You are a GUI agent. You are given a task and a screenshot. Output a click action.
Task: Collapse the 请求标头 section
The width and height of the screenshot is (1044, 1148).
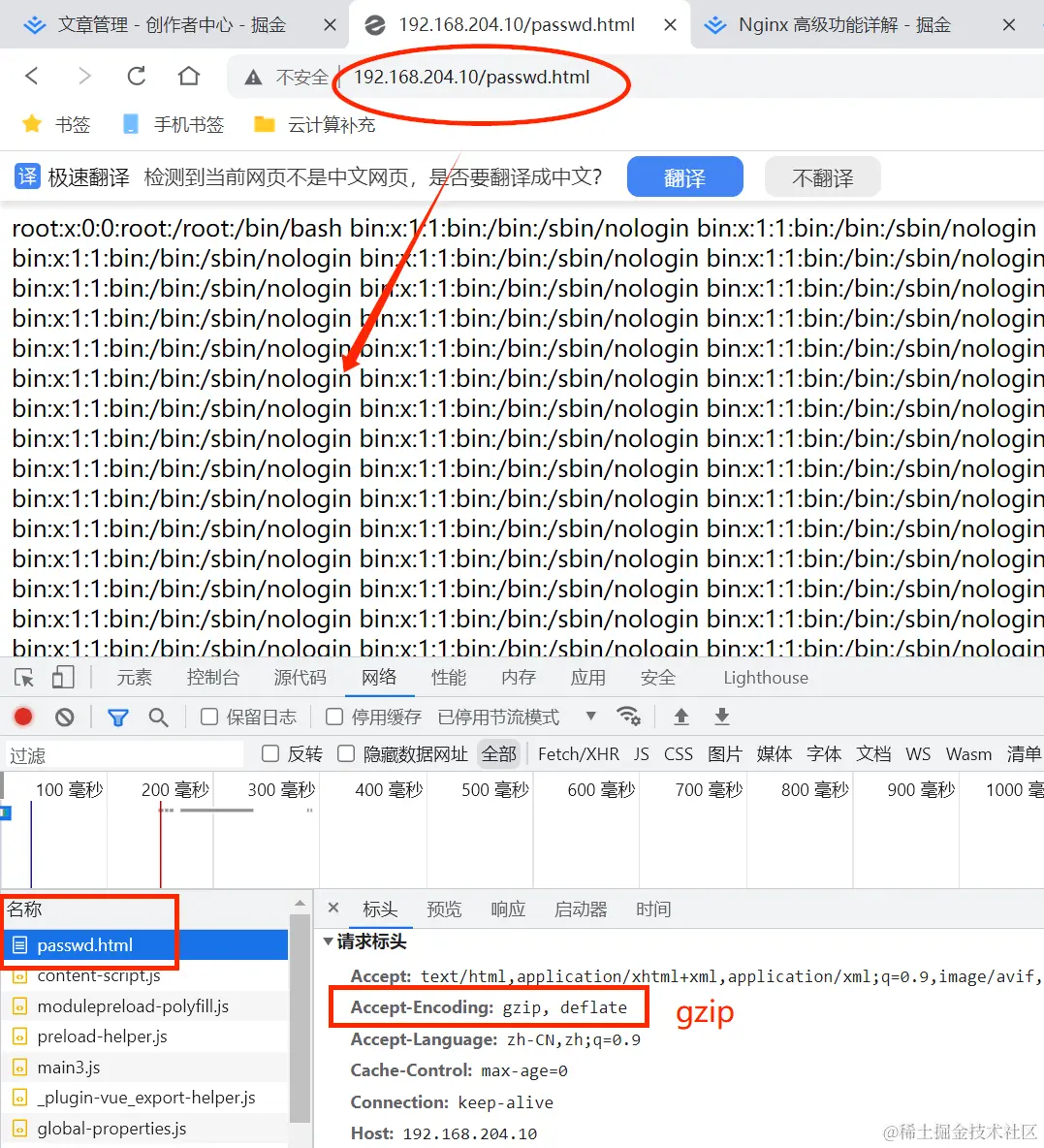[329, 941]
